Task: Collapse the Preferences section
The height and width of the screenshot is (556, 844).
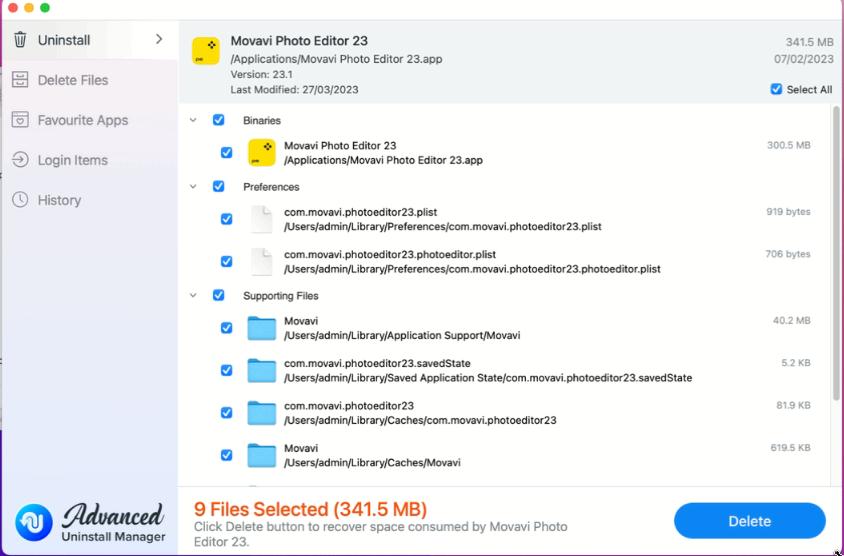Action: (x=193, y=186)
